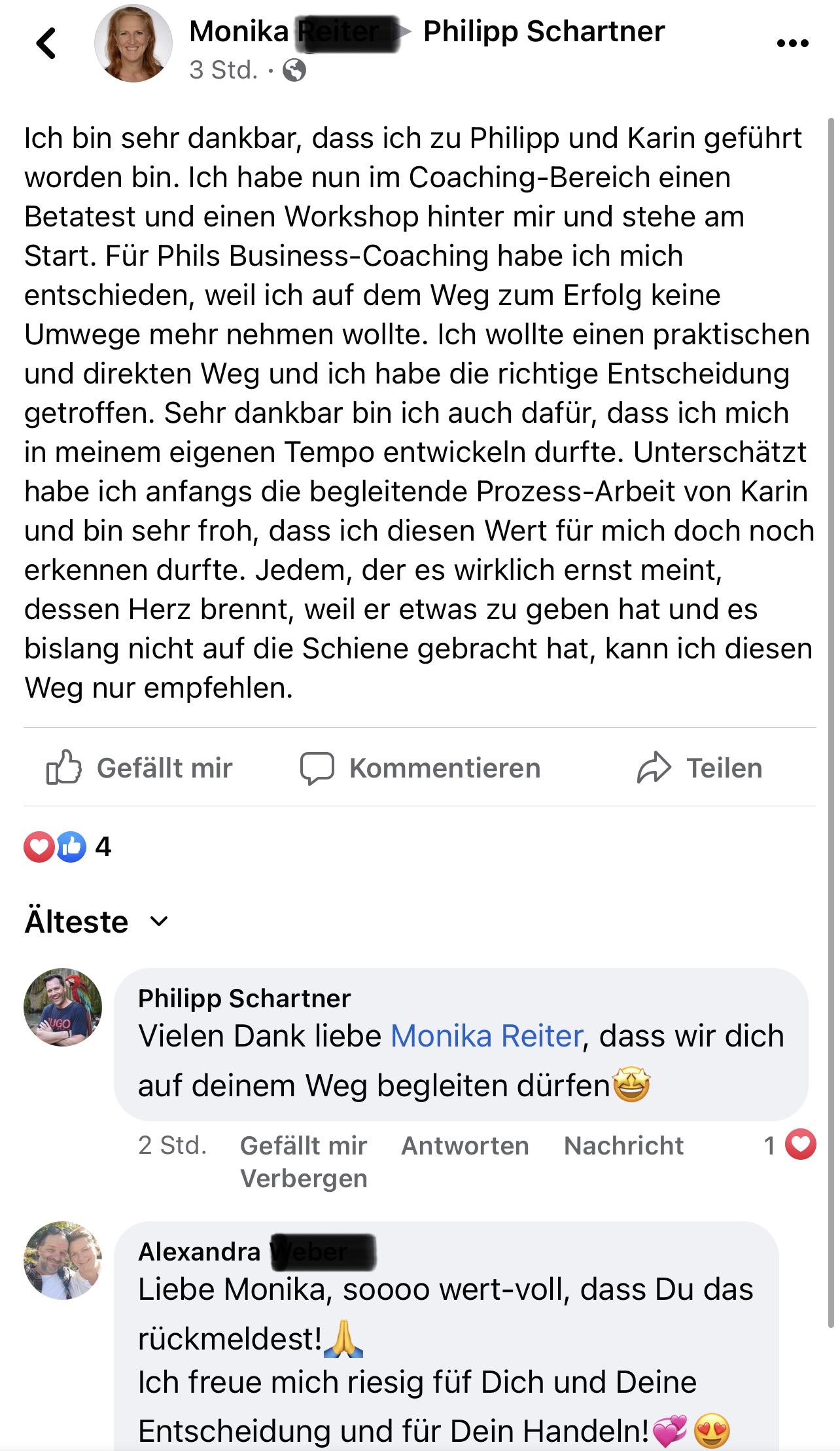Like Philipp Schartner's comment via Gefällt mir
The width and height of the screenshot is (840, 1451).
coord(304,1145)
